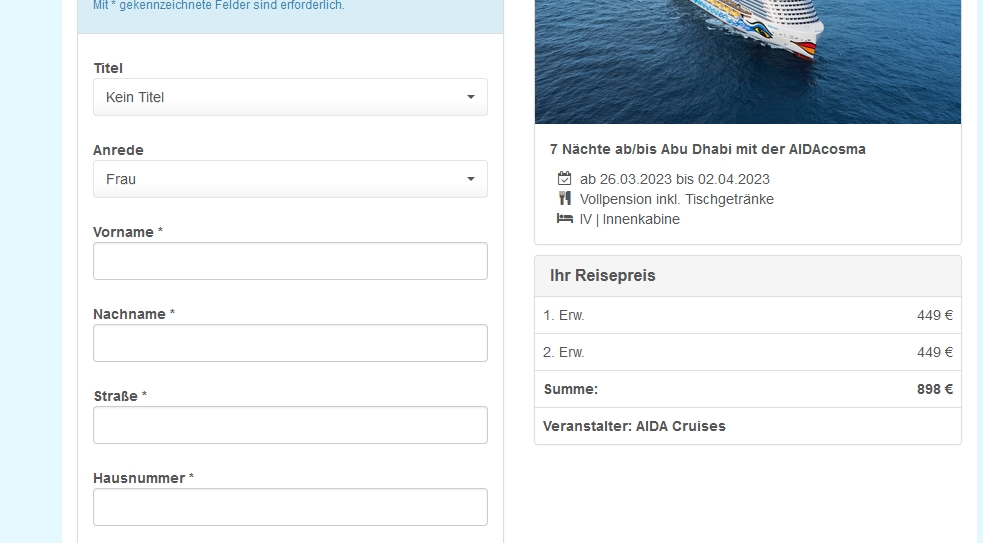The width and height of the screenshot is (983, 543).
Task: Select the 2. Erw. price row
Action: point(747,352)
